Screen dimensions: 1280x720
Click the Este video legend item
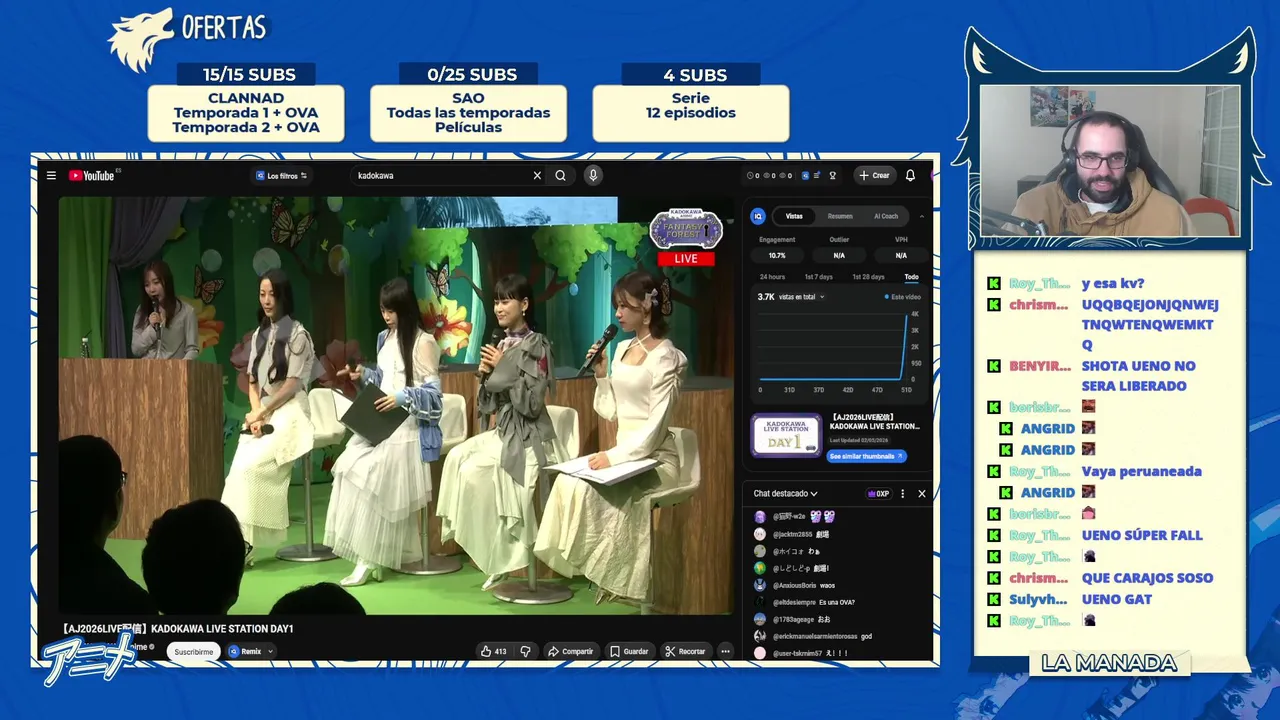pyautogui.click(x=902, y=297)
